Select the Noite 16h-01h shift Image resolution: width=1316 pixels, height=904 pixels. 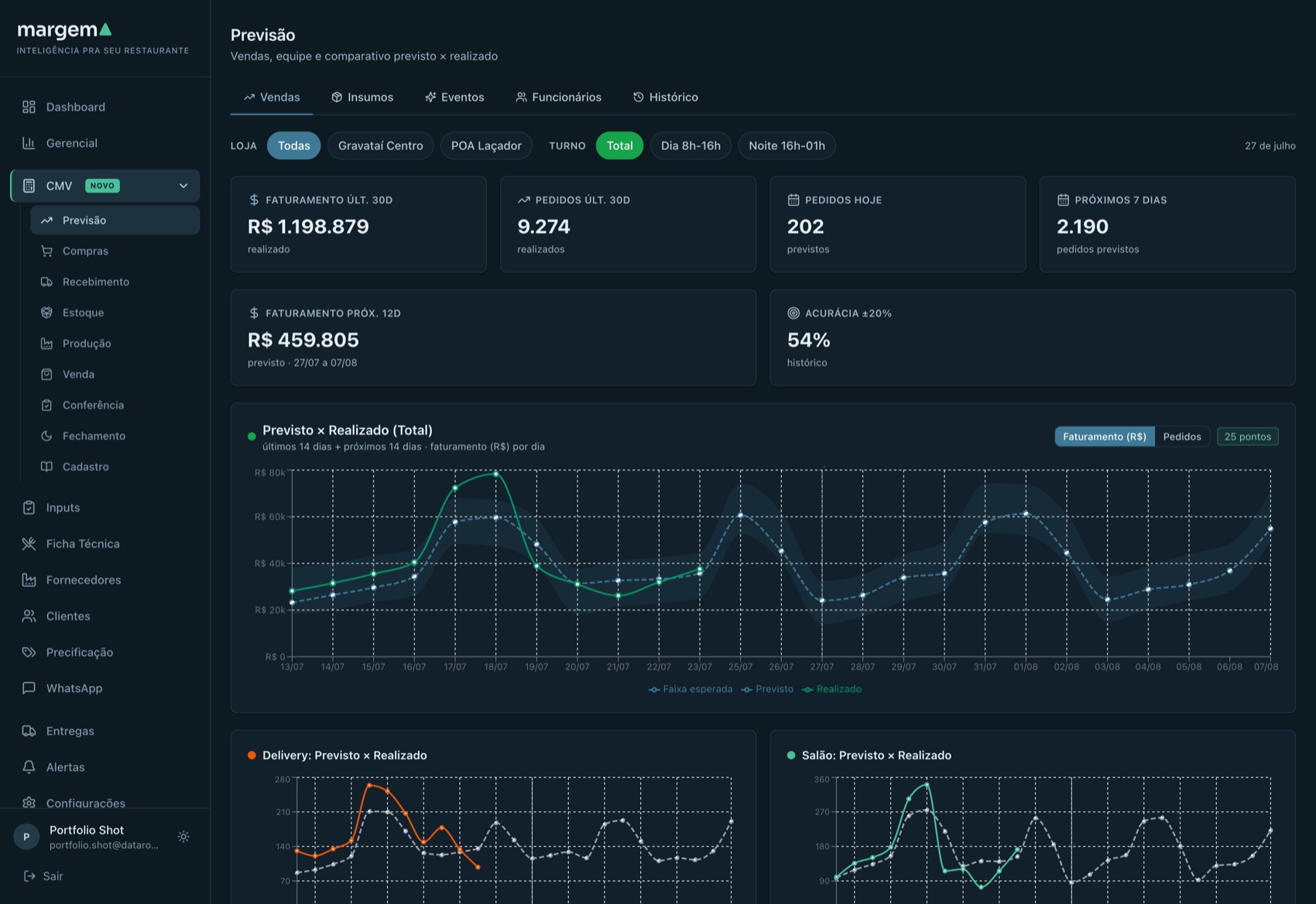coord(787,146)
